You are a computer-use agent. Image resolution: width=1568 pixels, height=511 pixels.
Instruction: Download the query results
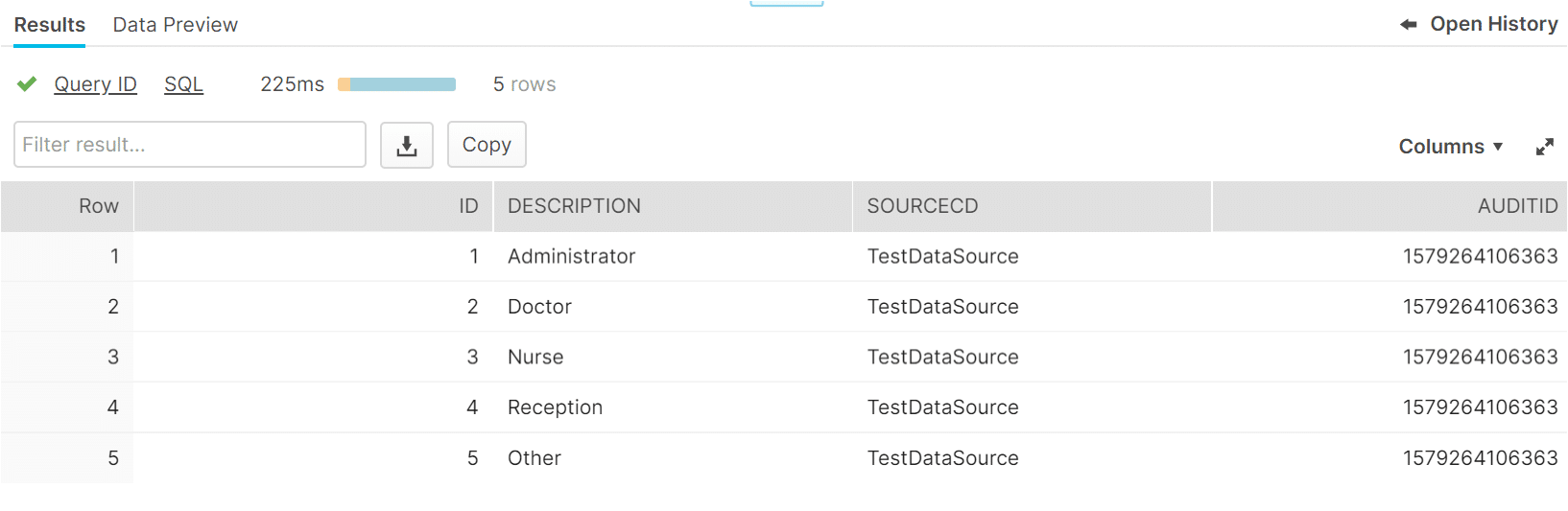point(407,145)
